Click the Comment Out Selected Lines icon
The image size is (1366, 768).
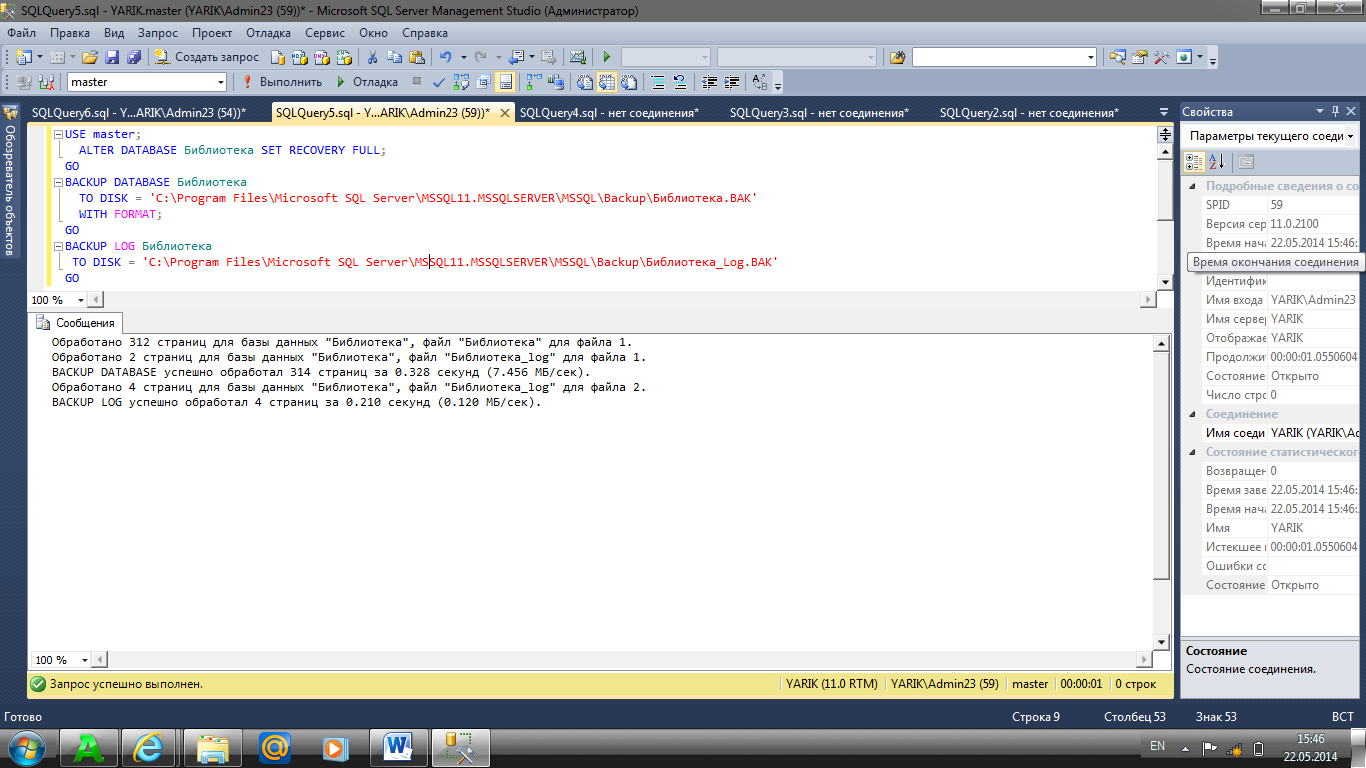pyautogui.click(x=658, y=82)
